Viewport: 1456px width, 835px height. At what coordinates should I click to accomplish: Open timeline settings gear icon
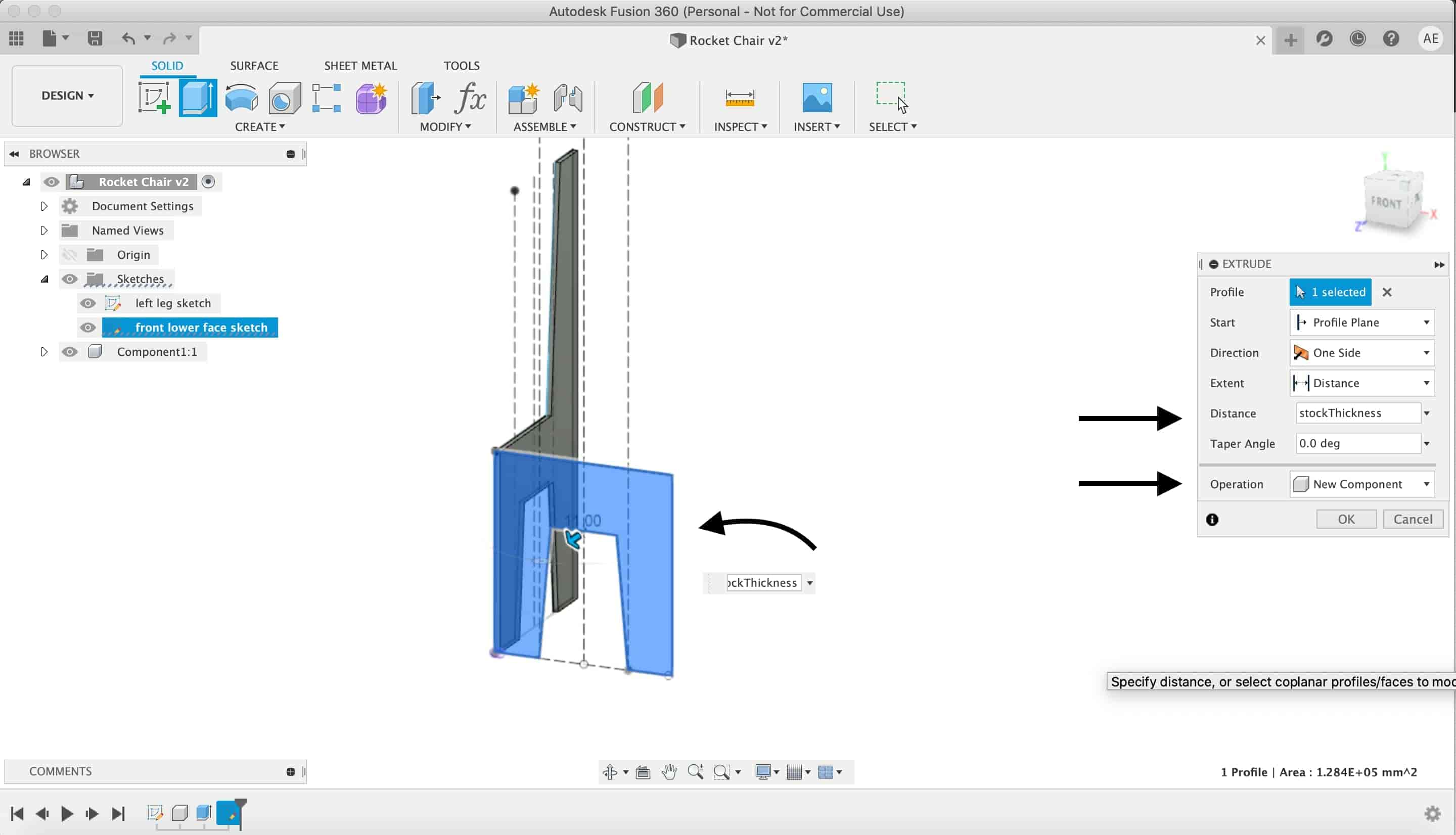(x=1432, y=813)
